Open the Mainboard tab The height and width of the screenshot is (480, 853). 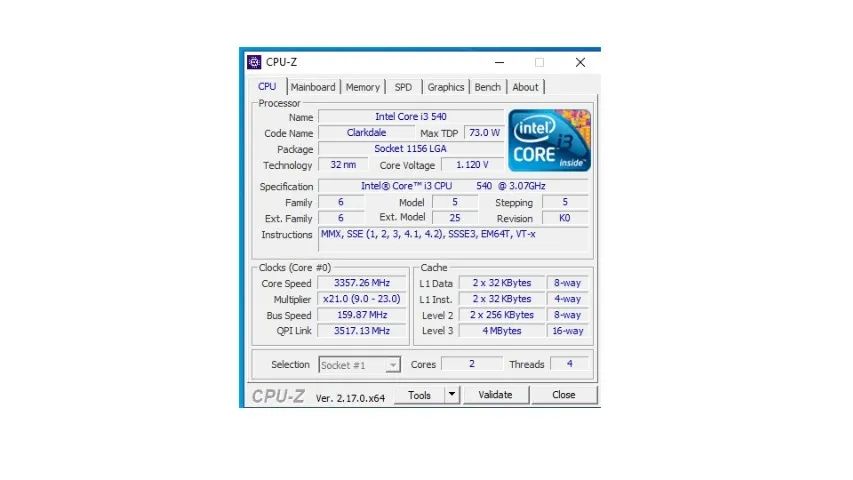pos(313,87)
